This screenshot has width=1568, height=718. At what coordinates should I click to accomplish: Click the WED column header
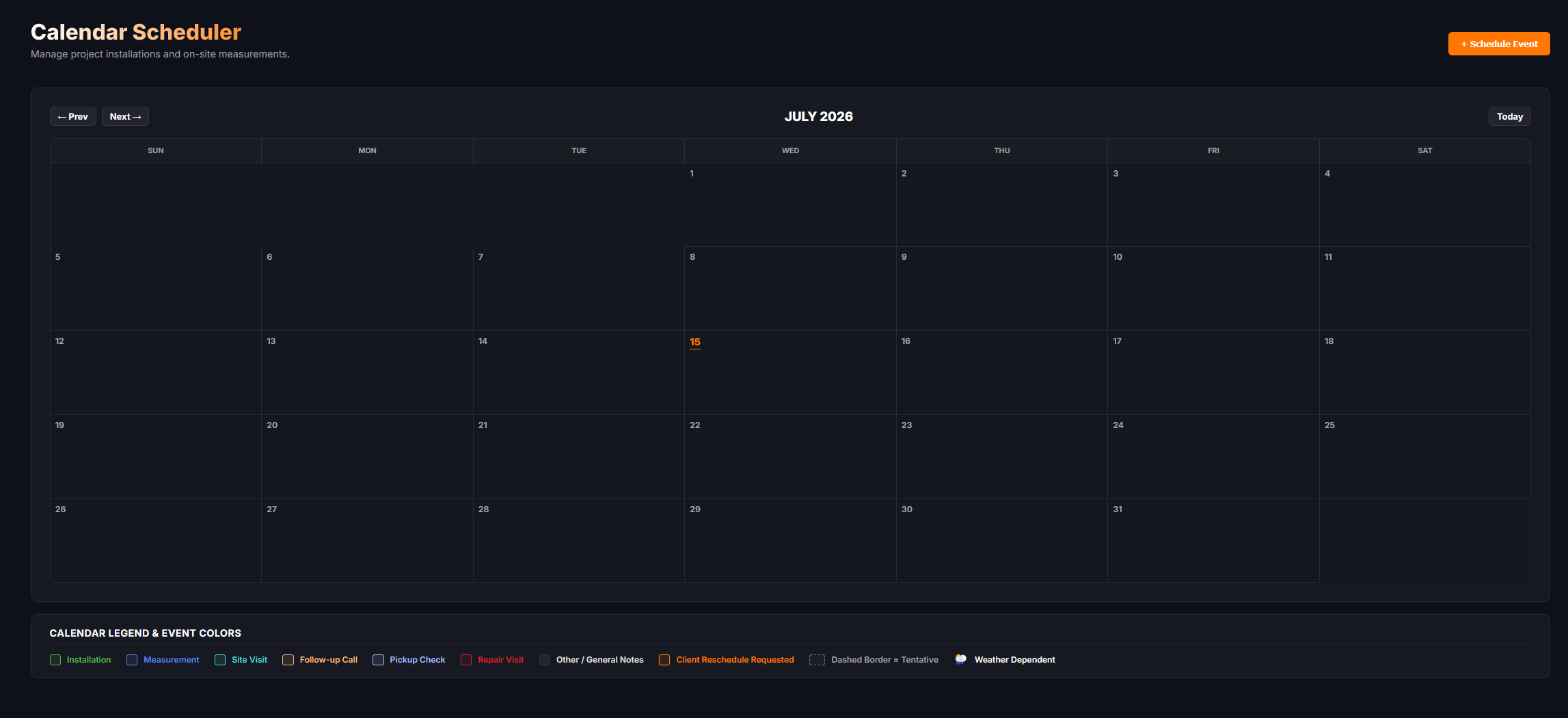point(790,150)
